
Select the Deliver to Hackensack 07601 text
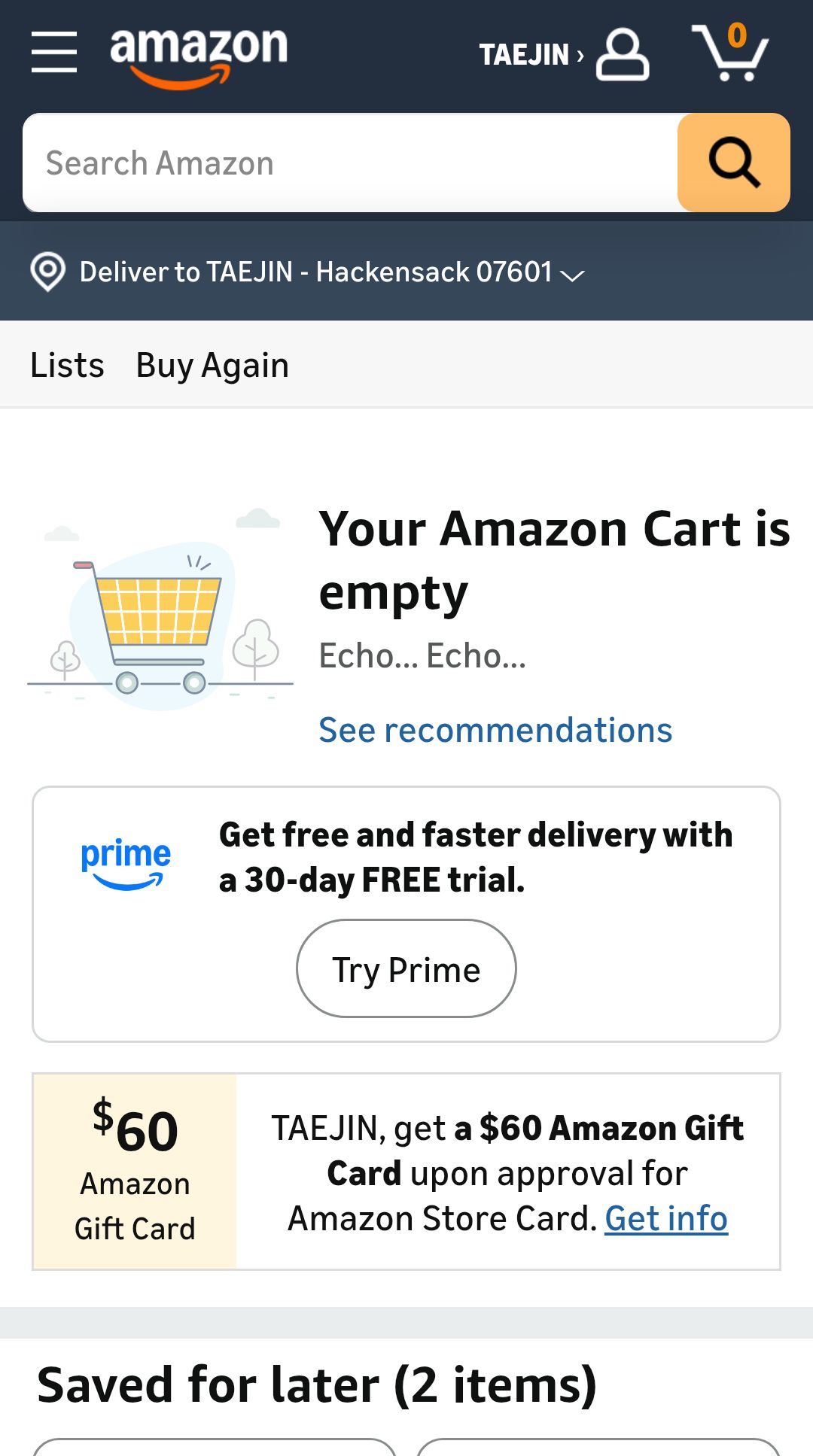click(x=316, y=272)
